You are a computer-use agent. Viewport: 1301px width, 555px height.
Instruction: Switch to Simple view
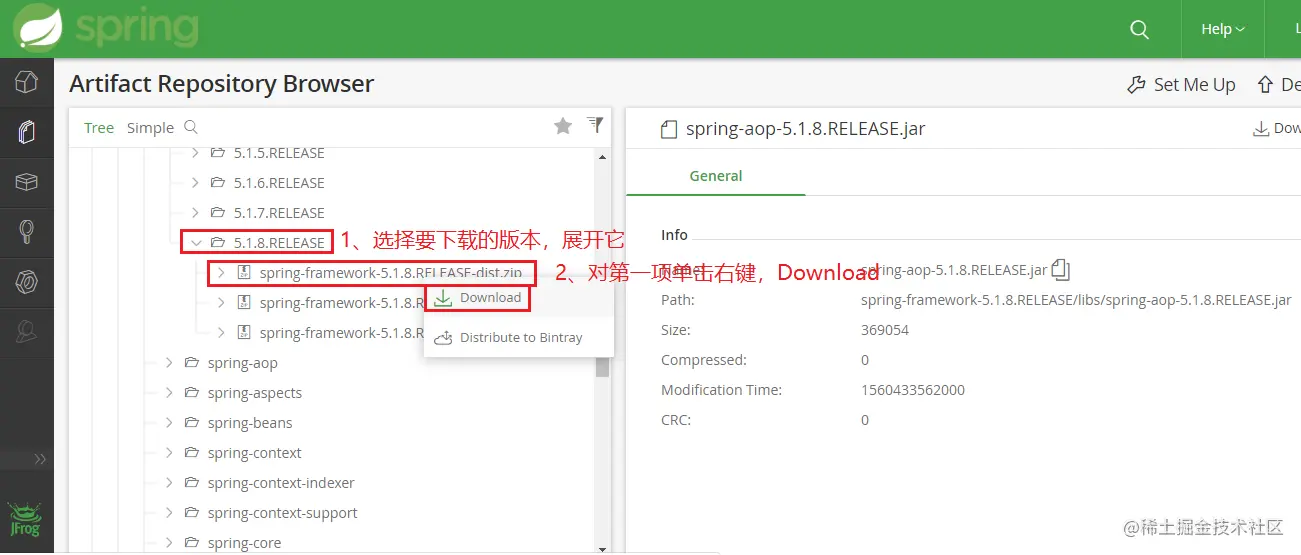coord(150,128)
